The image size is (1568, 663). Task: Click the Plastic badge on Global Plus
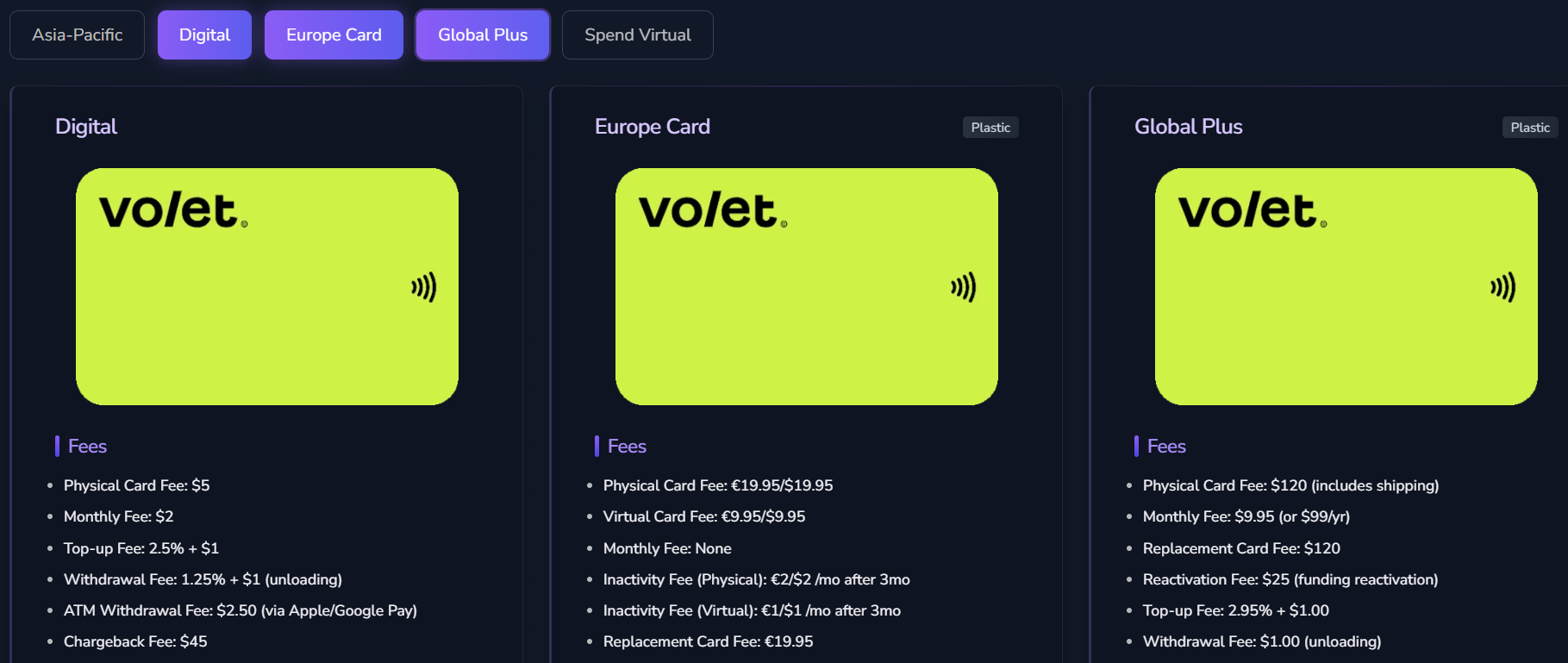pos(1530,128)
